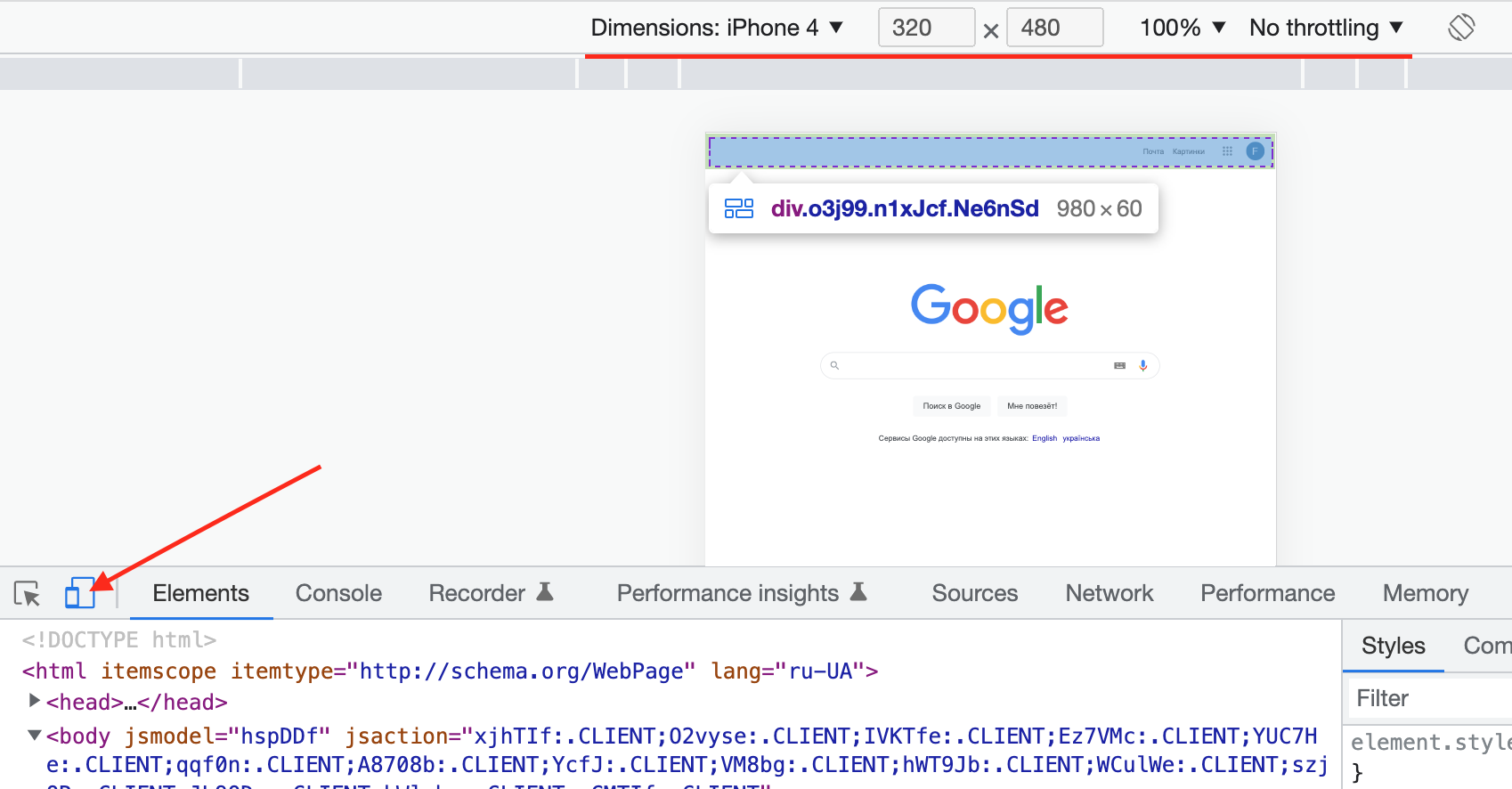Click the Мне повезёт! button
Viewport: 1512px width, 789px height.
click(x=1032, y=406)
